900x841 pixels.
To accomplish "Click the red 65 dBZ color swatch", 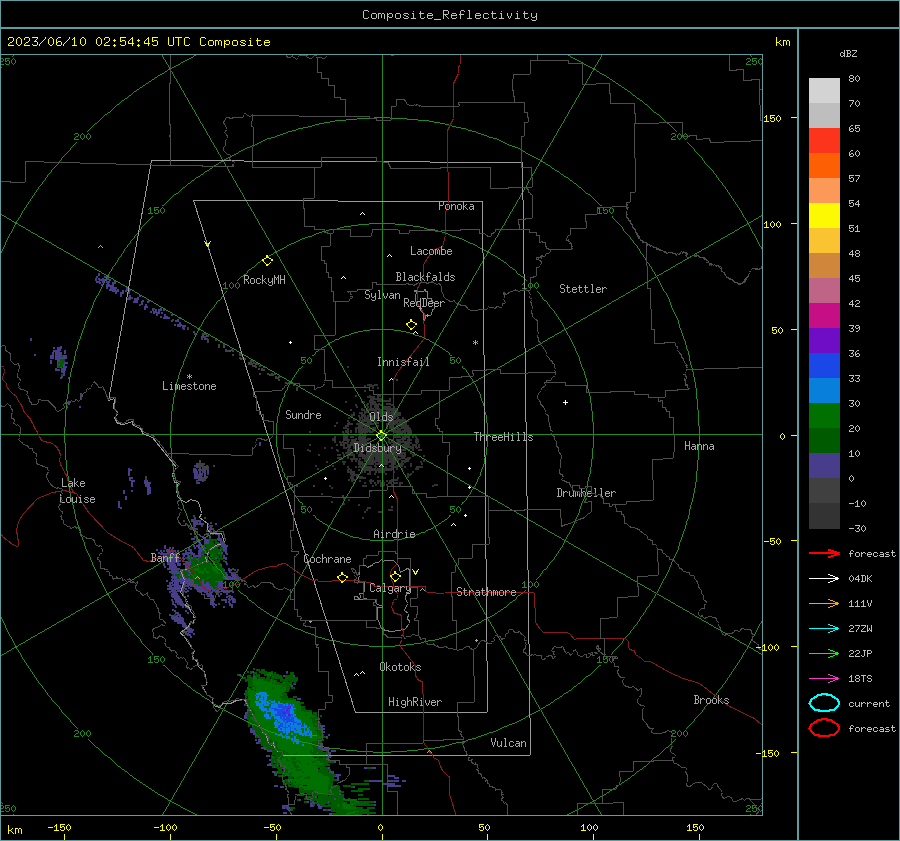I will pos(824,140).
